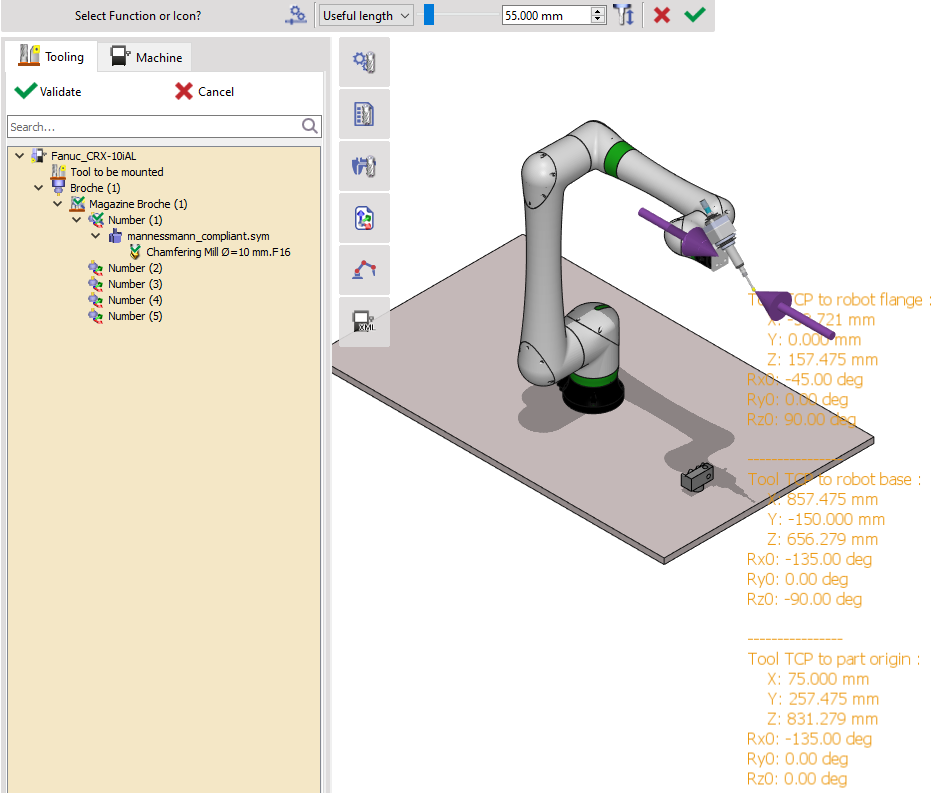Collapse the mannessmann_compliant.sym node
The width and height of the screenshot is (938, 793).
(x=96, y=236)
